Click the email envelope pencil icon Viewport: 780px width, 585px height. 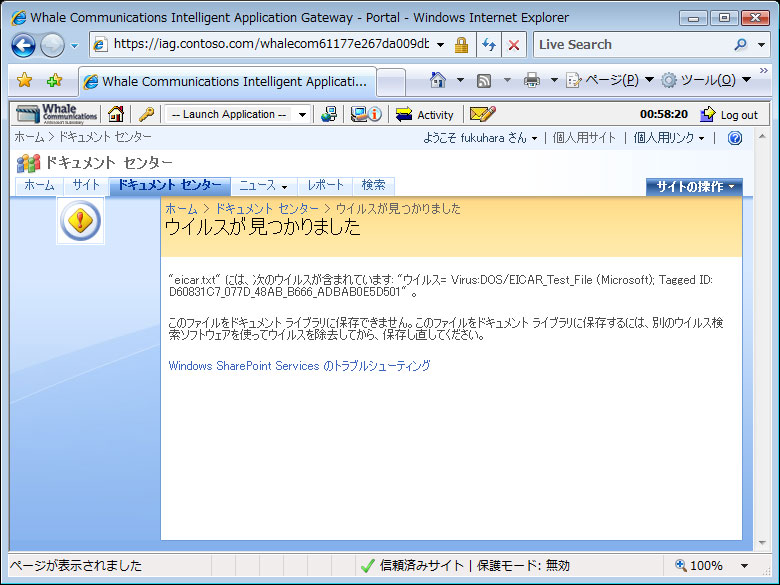pos(482,114)
